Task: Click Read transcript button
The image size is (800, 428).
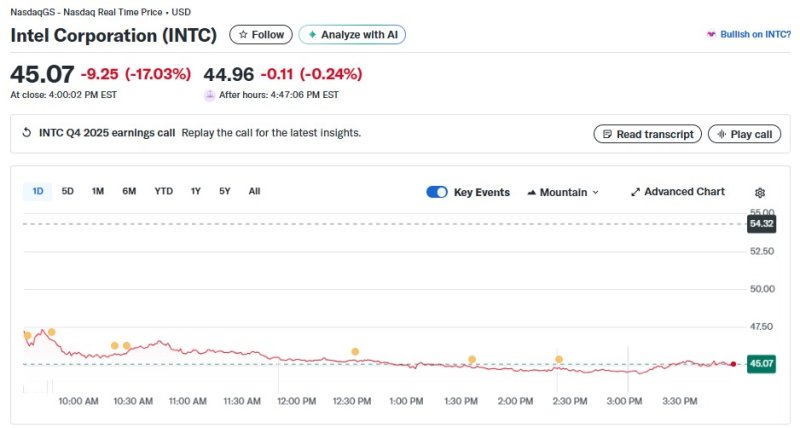Action: click(x=646, y=134)
